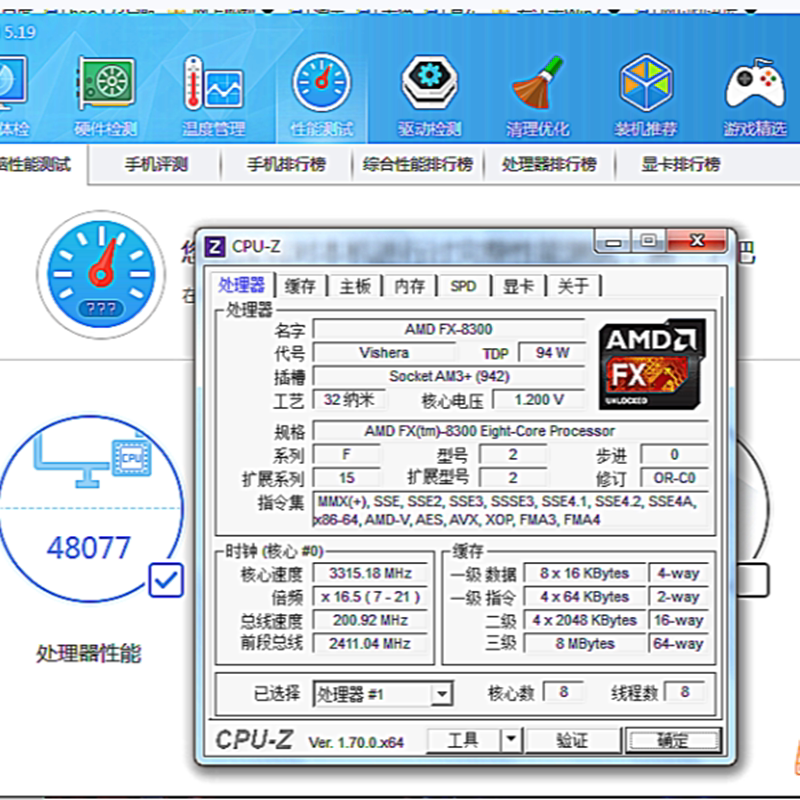Select CPU-Z 显卡 tab

click(518, 286)
